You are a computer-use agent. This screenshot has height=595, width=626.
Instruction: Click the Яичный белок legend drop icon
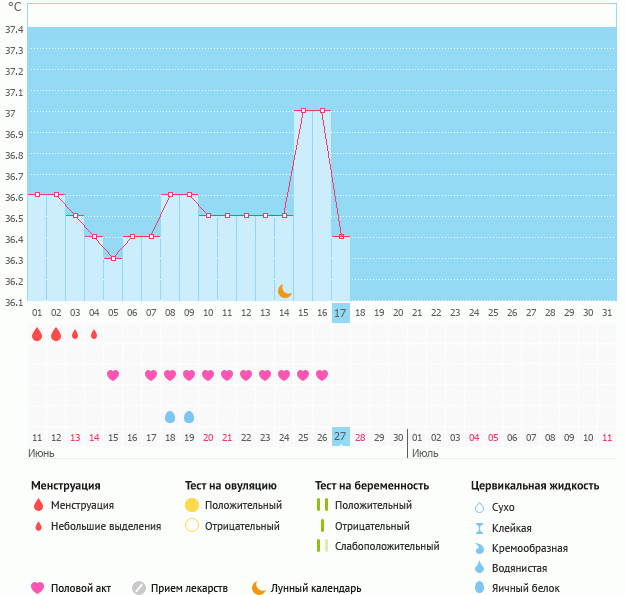[x=479, y=588]
